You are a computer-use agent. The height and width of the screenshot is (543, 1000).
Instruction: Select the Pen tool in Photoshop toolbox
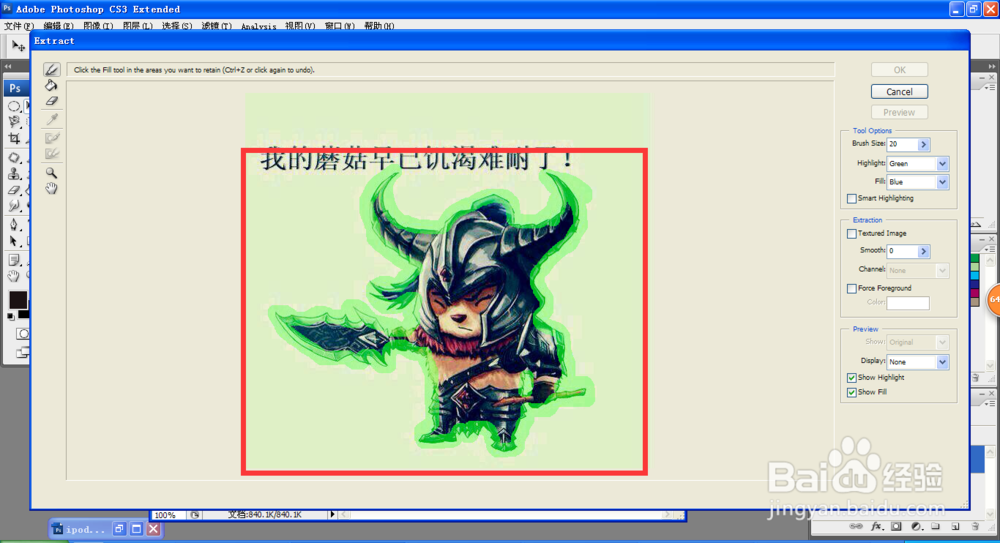point(14,225)
